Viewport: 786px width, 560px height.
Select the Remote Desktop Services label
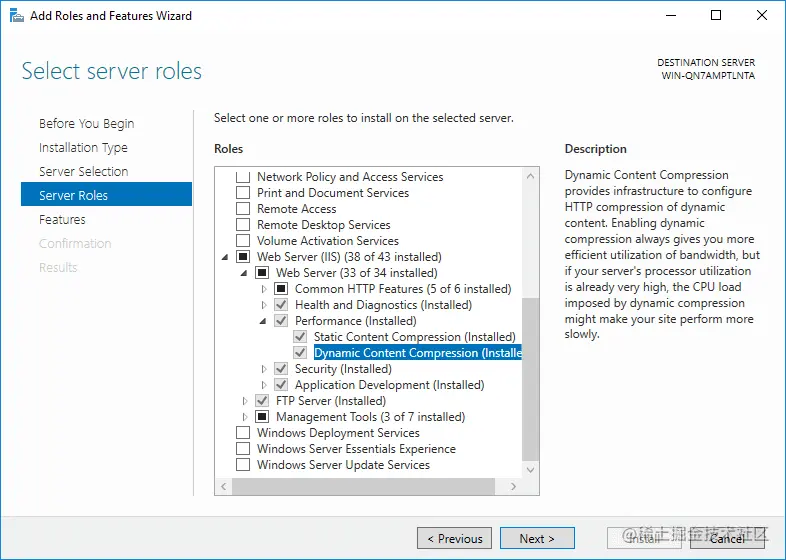[x=323, y=225]
